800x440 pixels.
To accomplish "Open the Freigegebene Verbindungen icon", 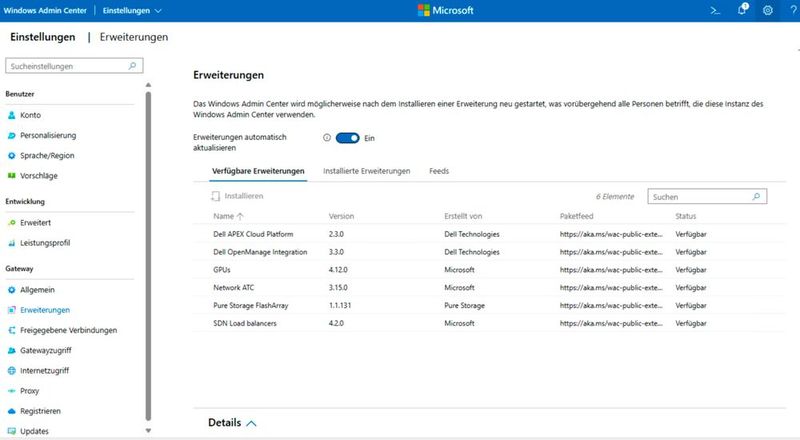I will tap(12, 330).
